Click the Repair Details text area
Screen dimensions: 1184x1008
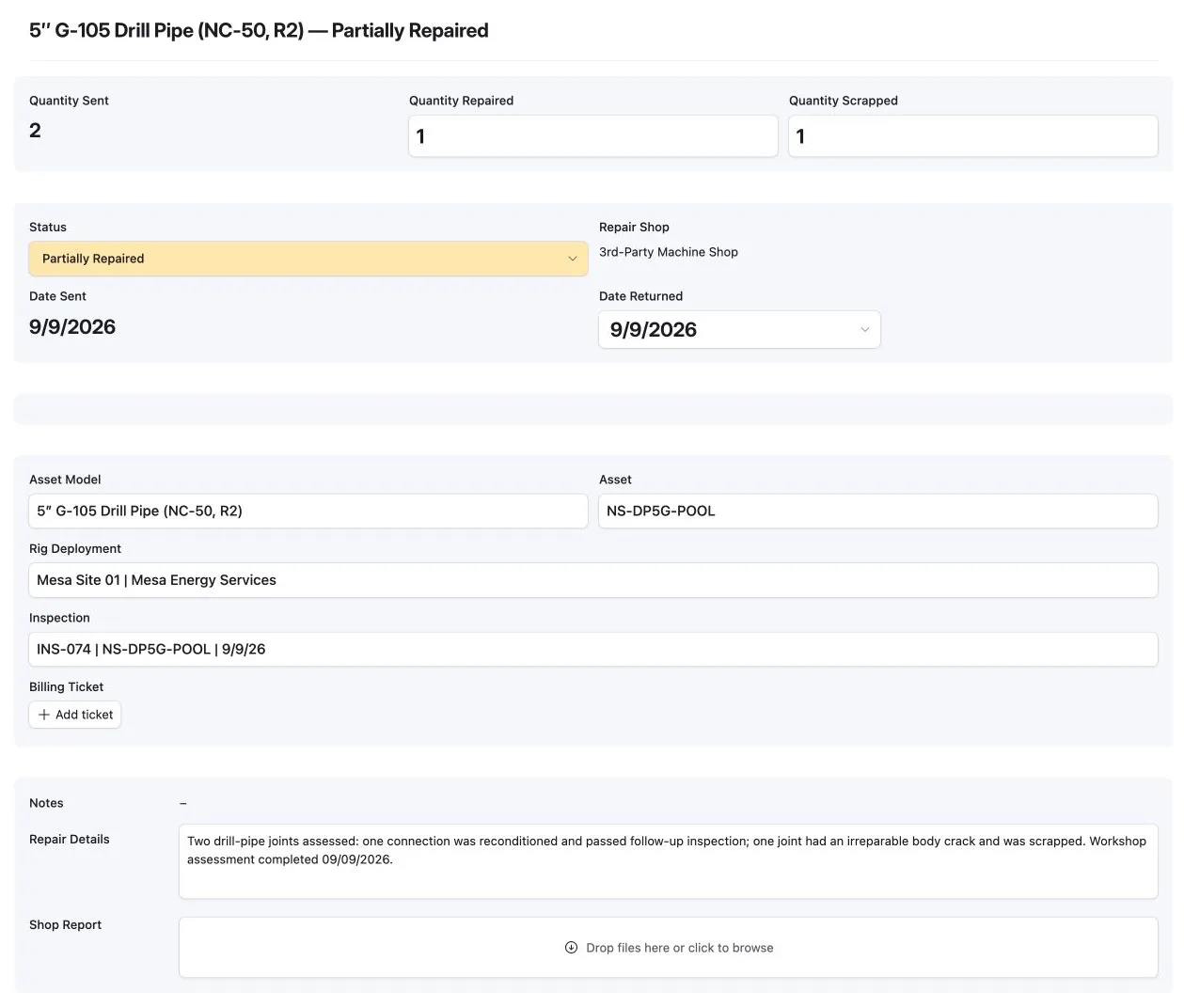669,861
